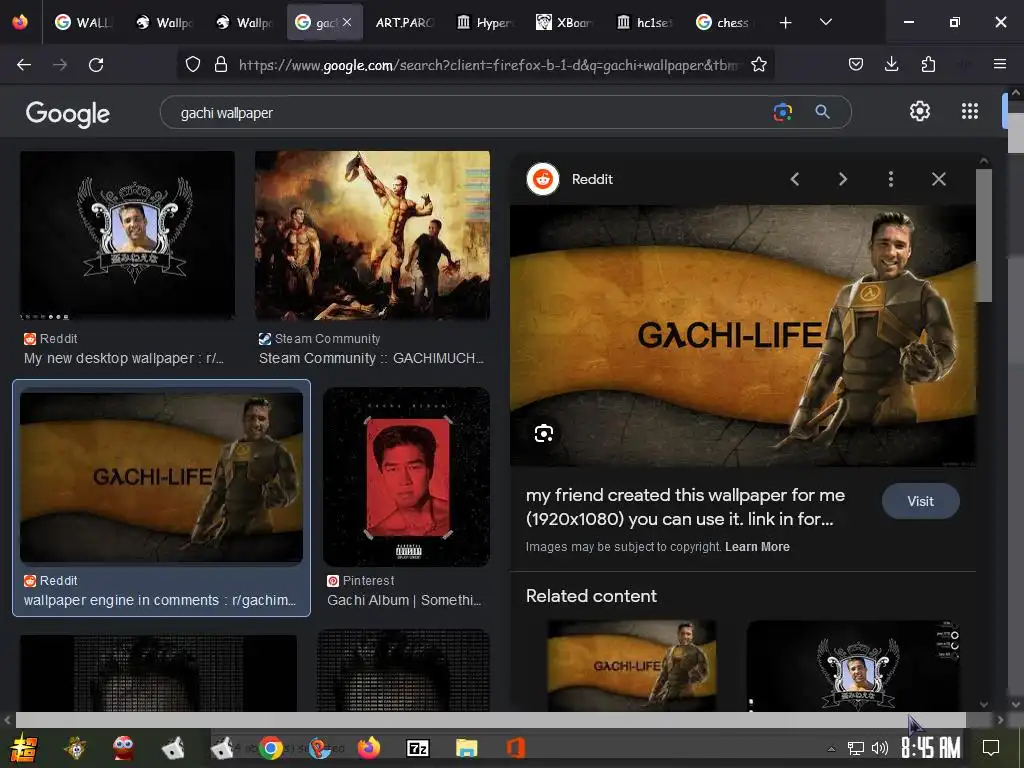Open the notifications action center
The image size is (1024, 768).
pos(991,747)
